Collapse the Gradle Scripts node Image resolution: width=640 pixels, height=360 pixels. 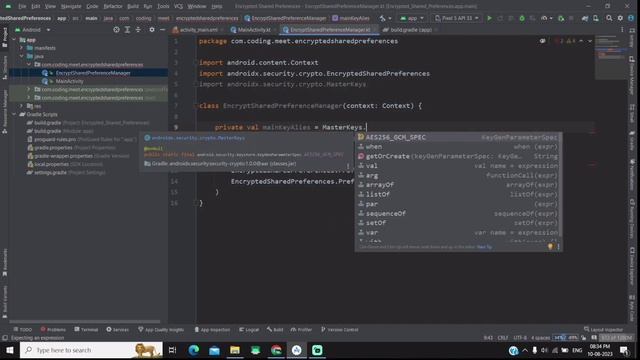[x=15, y=114]
